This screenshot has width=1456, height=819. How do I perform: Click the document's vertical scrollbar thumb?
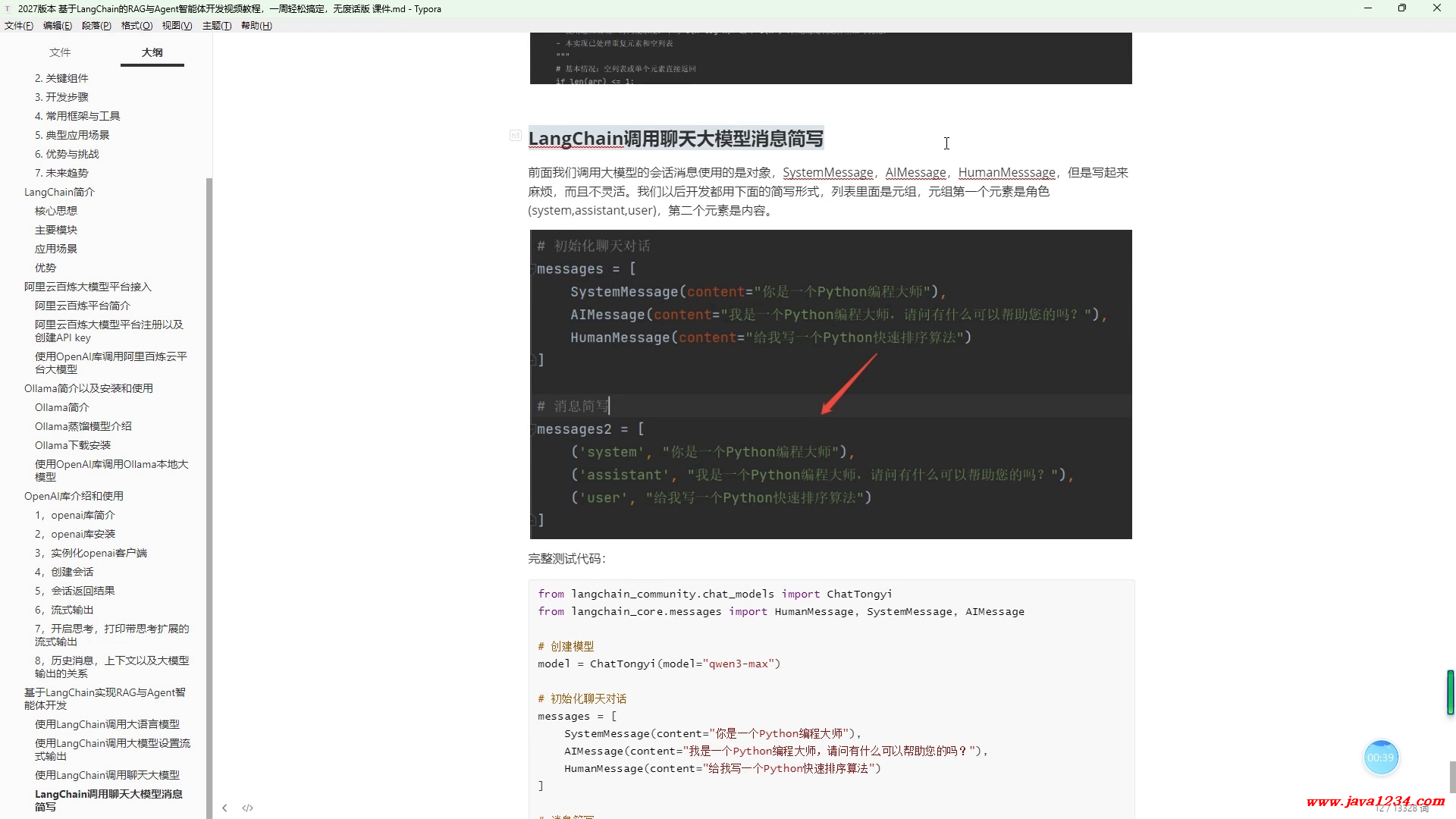click(1452, 776)
